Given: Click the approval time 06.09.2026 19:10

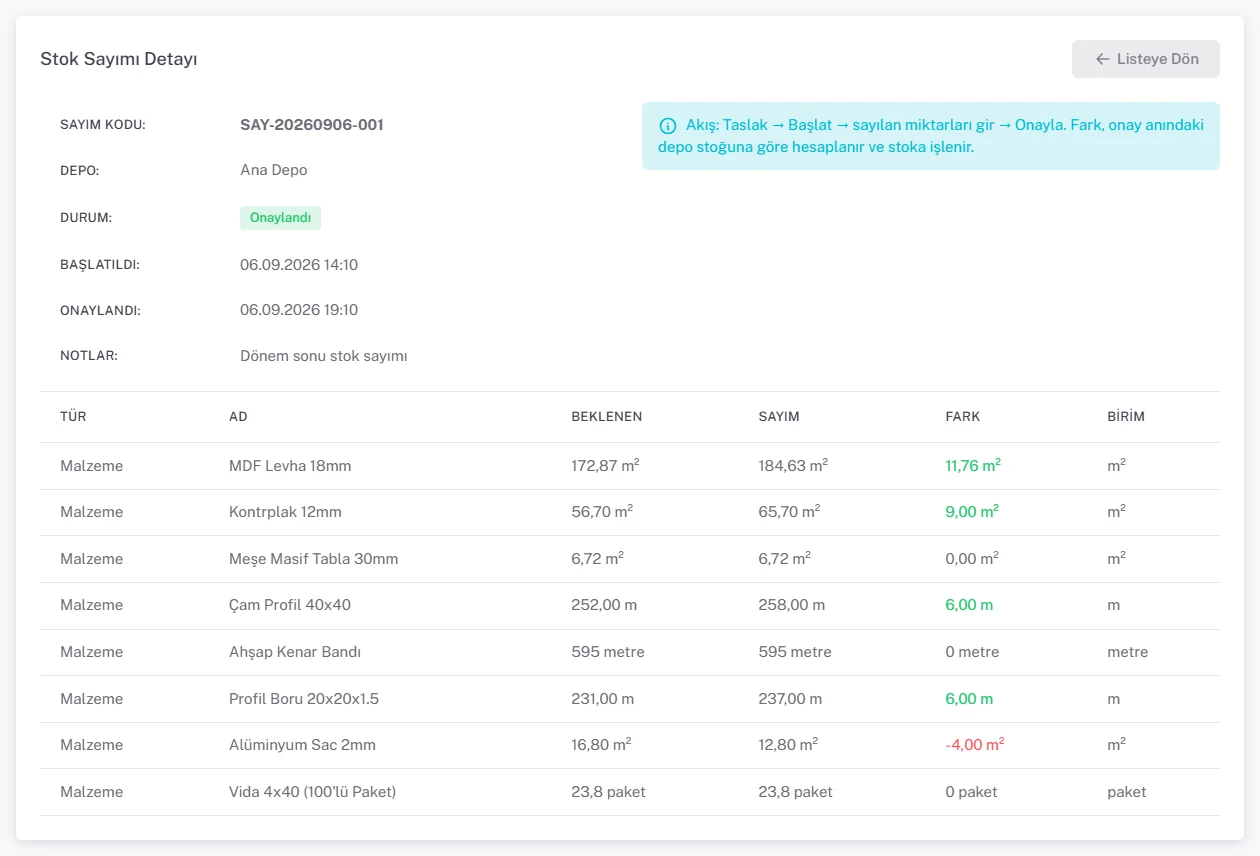Looking at the screenshot, I should point(299,310).
